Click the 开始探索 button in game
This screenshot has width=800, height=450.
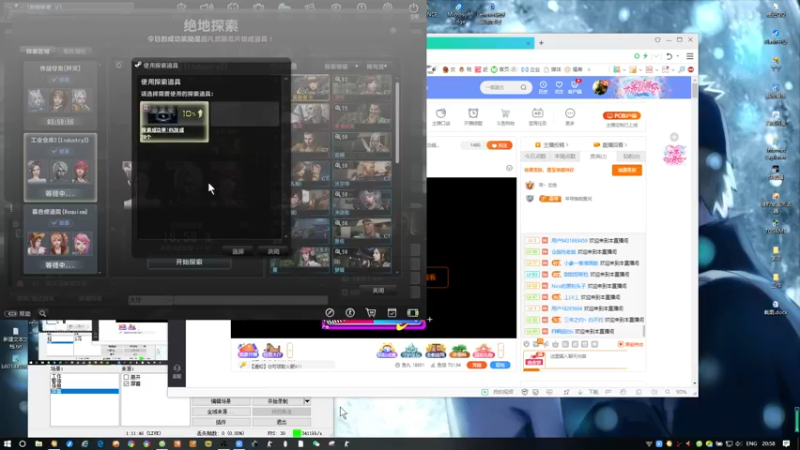coord(189,262)
